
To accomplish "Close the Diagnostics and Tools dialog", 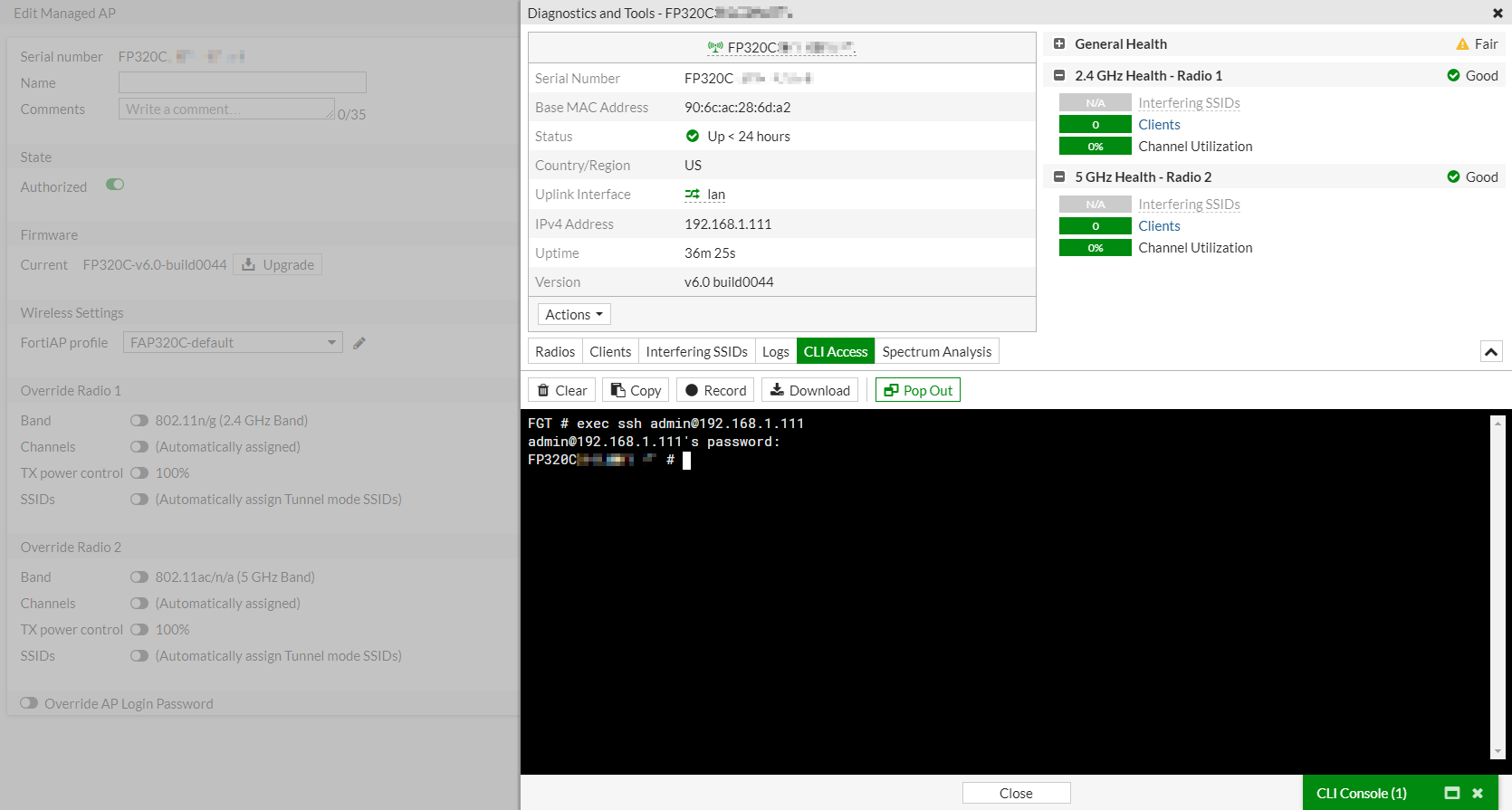I will pos(1498,13).
